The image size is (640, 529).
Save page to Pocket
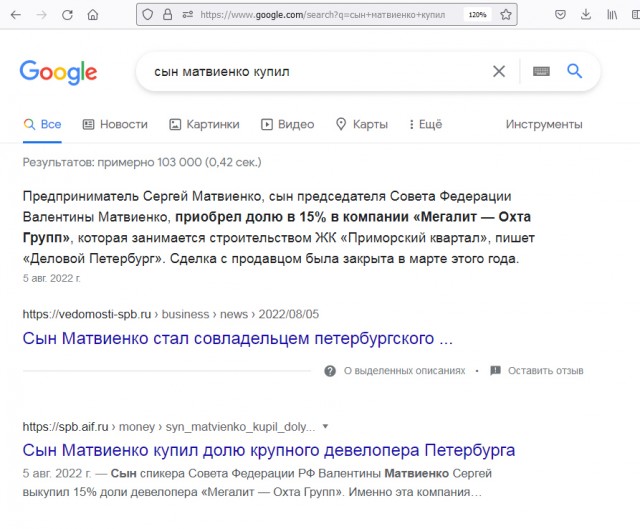[560, 15]
